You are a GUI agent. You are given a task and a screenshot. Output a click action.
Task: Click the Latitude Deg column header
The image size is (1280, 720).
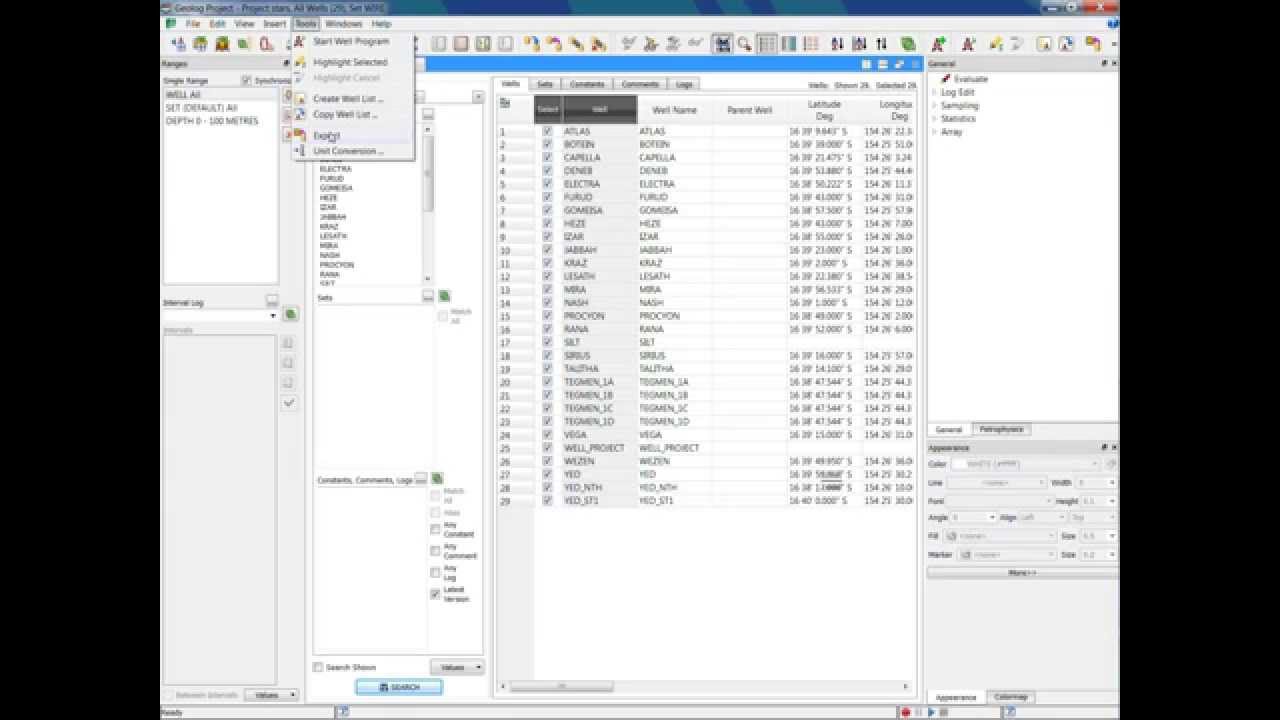click(x=824, y=110)
